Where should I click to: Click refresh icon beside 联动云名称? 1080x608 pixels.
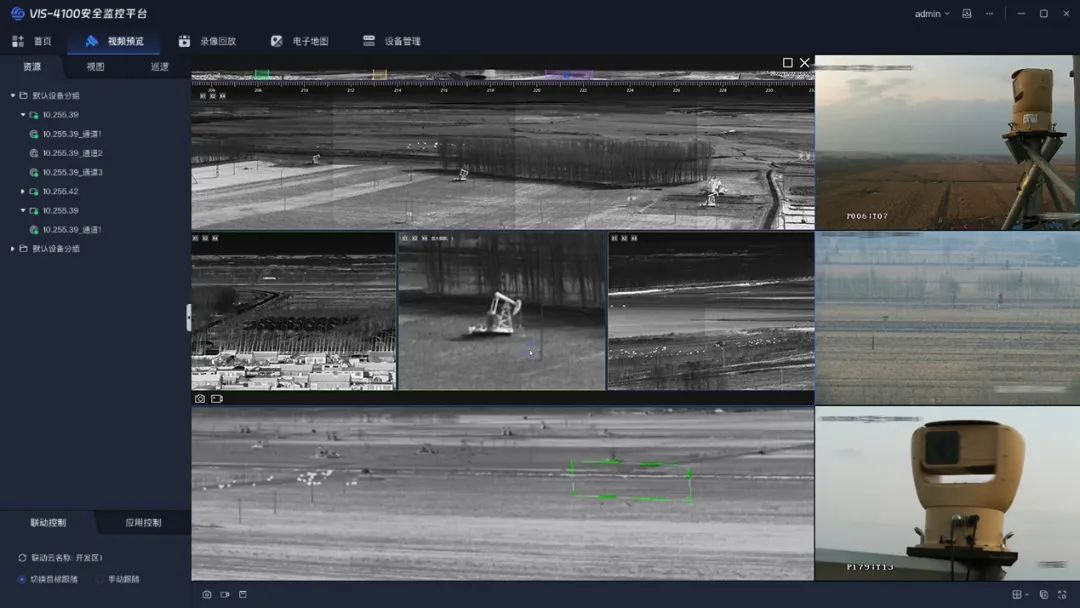click(x=22, y=558)
